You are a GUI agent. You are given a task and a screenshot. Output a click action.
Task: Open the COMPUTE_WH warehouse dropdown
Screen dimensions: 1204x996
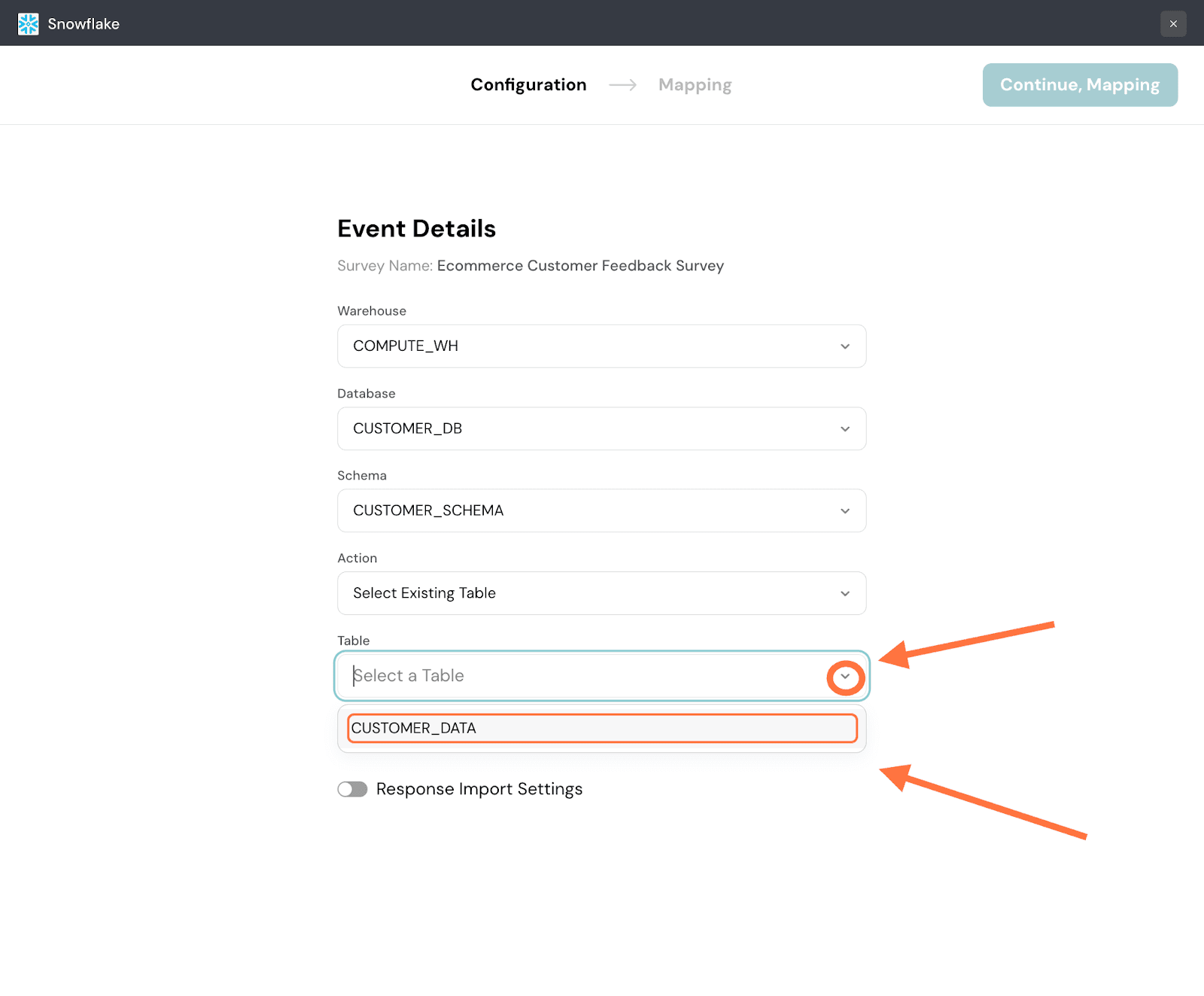[x=587, y=346]
